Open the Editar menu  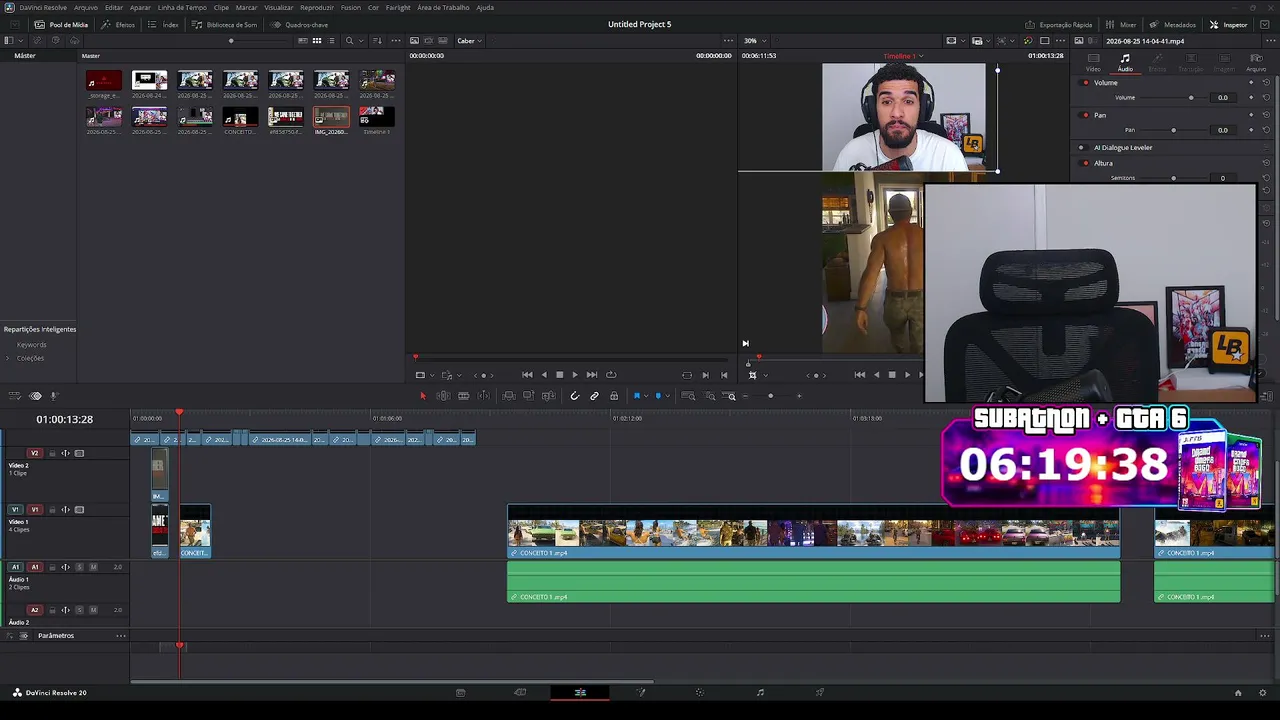tap(114, 7)
